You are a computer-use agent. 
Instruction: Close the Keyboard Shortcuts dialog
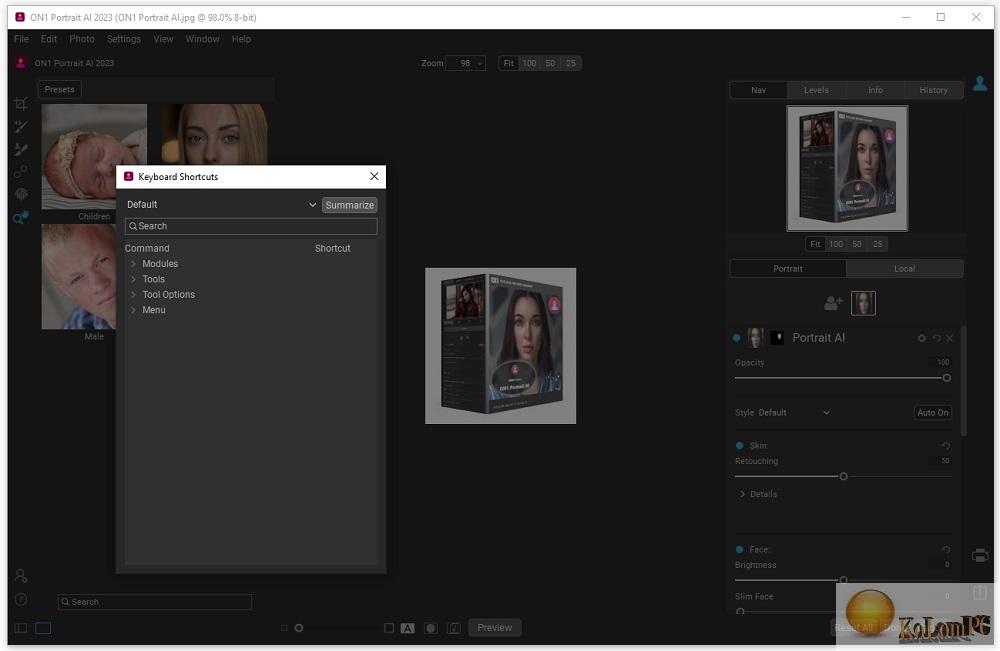tap(374, 176)
